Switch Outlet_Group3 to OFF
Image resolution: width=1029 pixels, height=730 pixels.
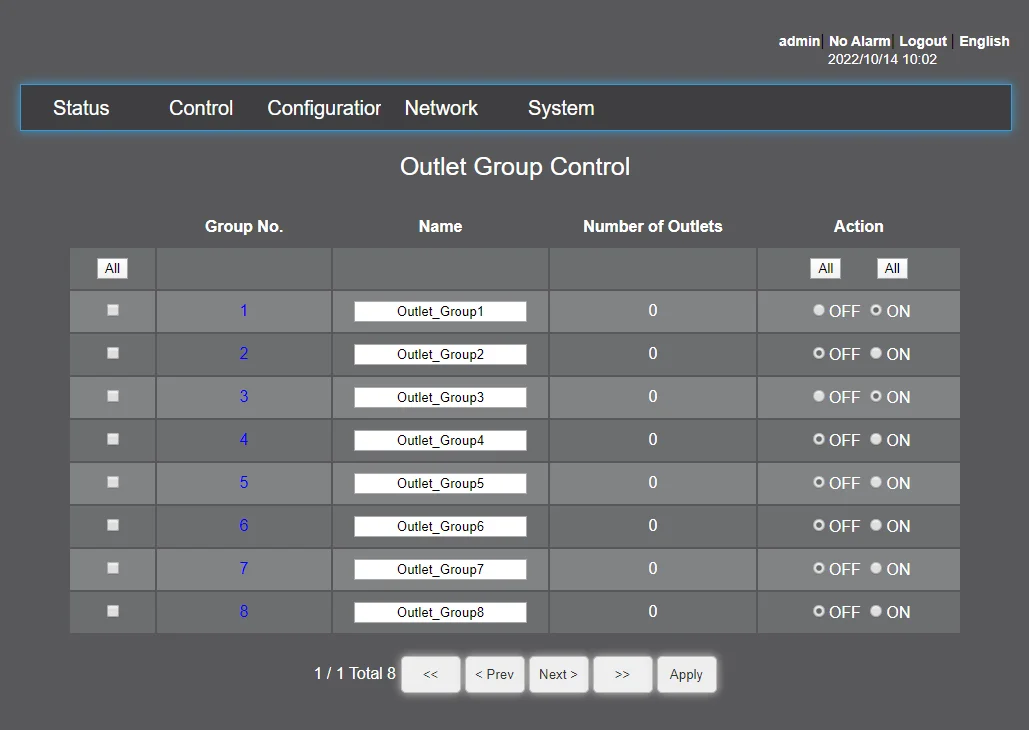(x=820, y=396)
